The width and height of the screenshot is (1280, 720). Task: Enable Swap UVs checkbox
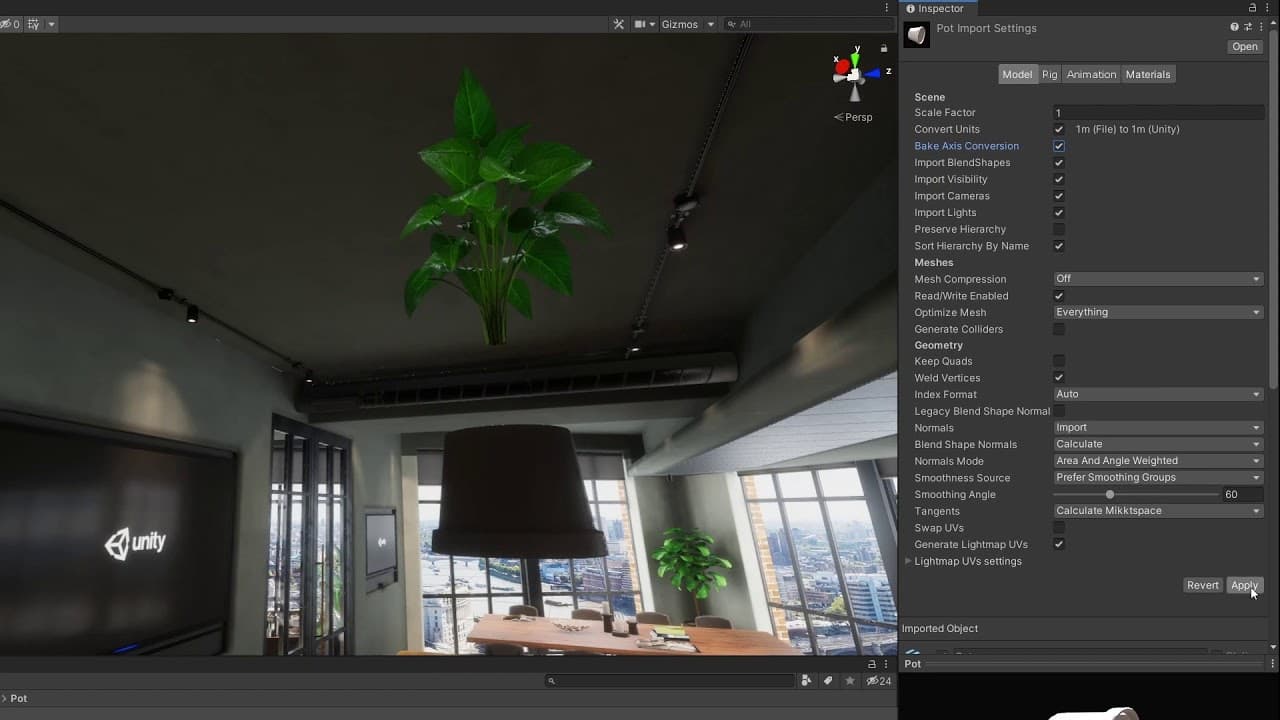pos(1059,528)
